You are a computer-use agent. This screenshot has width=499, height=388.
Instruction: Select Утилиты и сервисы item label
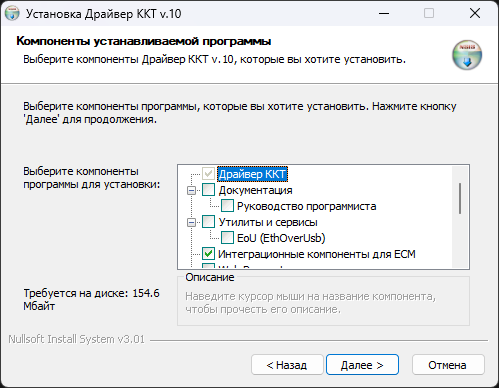pyautogui.click(x=268, y=222)
